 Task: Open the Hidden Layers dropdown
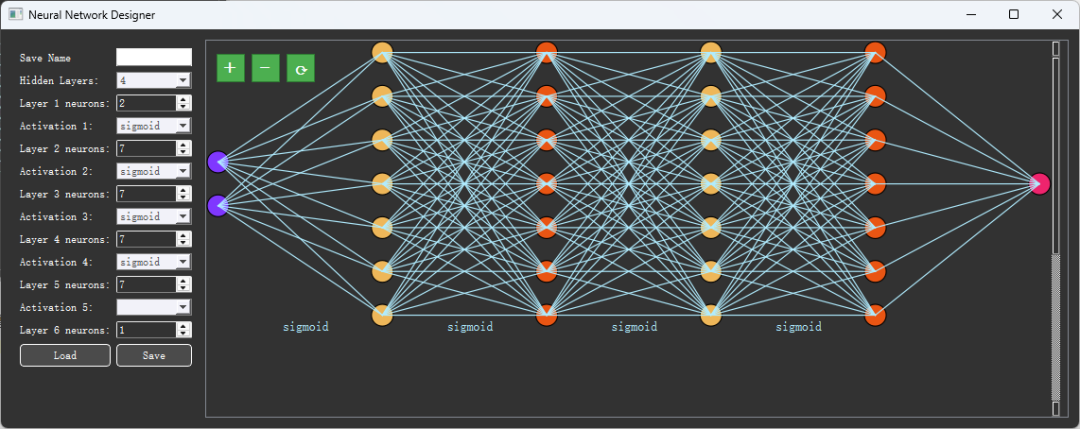pyautogui.click(x=154, y=81)
